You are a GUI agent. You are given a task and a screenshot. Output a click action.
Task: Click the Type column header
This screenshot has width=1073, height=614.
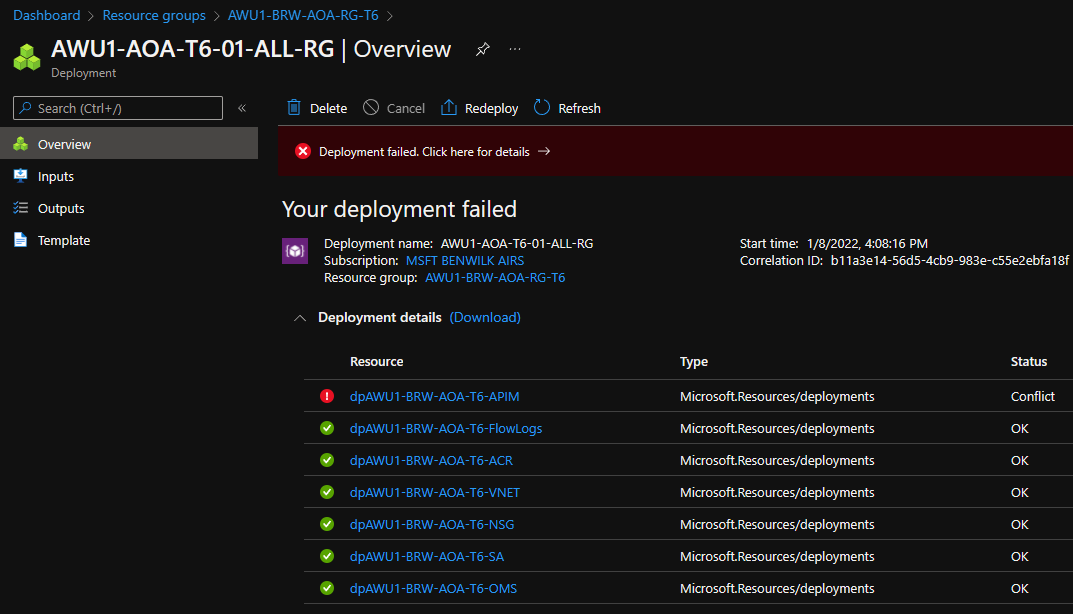(x=694, y=361)
